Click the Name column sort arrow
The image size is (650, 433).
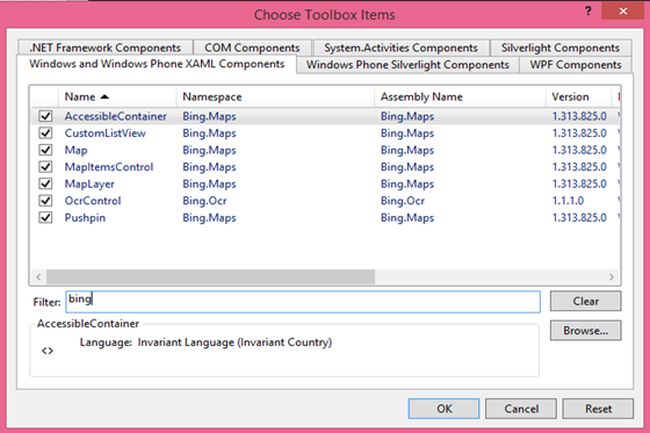tap(105, 97)
